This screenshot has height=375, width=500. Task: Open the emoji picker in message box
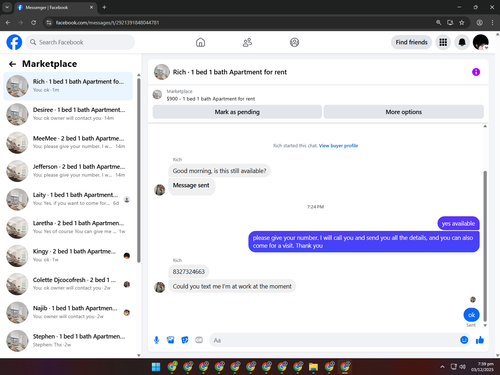[464, 340]
